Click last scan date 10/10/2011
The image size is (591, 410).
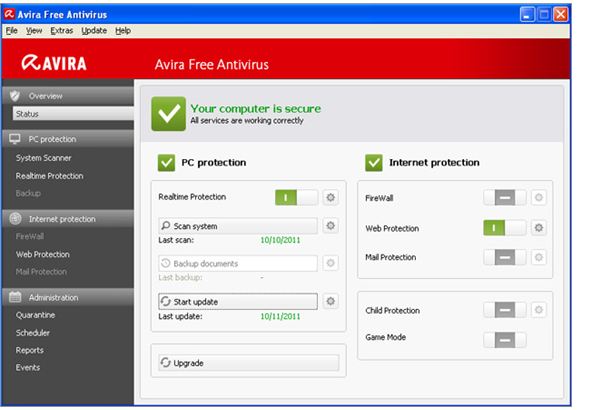[x=280, y=240]
